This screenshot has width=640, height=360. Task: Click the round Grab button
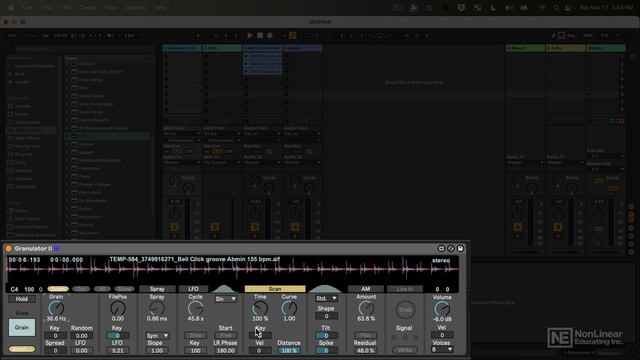(x=405, y=310)
